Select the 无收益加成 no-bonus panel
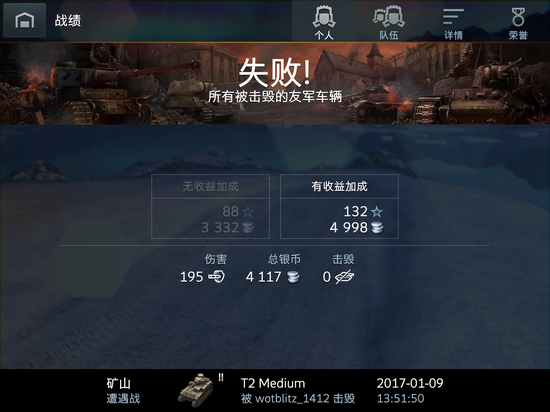The height and width of the screenshot is (412, 550). 210,206
